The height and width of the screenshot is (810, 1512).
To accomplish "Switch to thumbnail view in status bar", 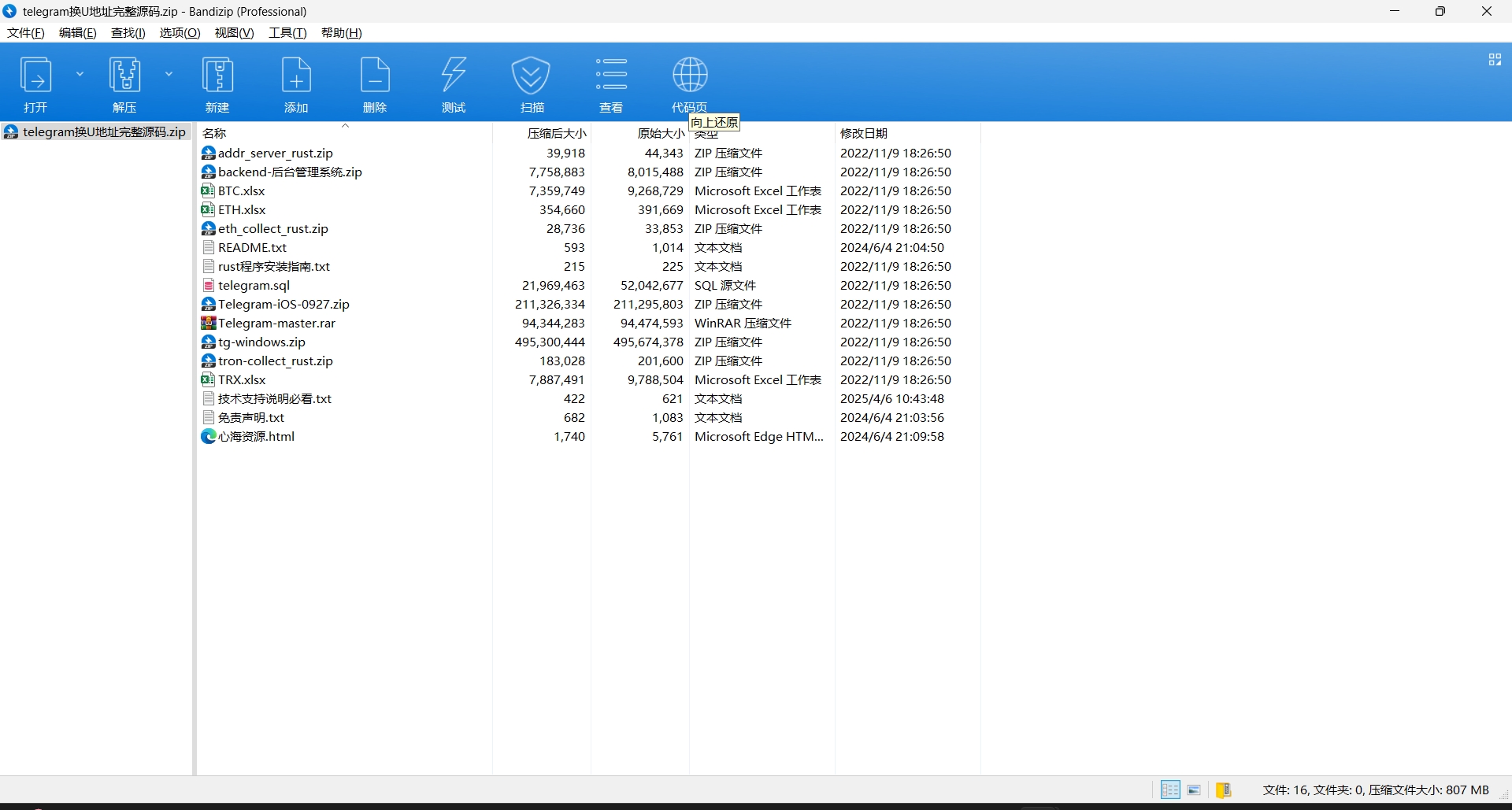I will pos(1194,790).
